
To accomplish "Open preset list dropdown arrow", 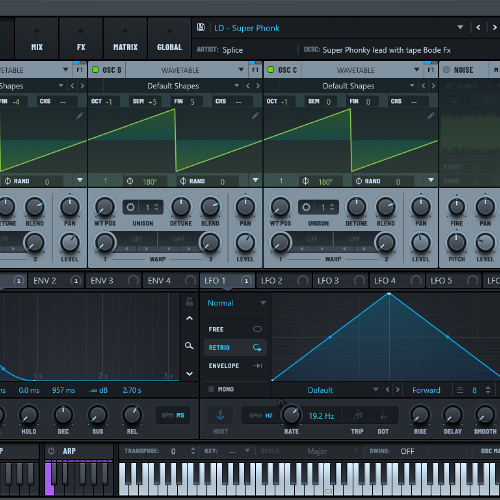I will (460, 27).
